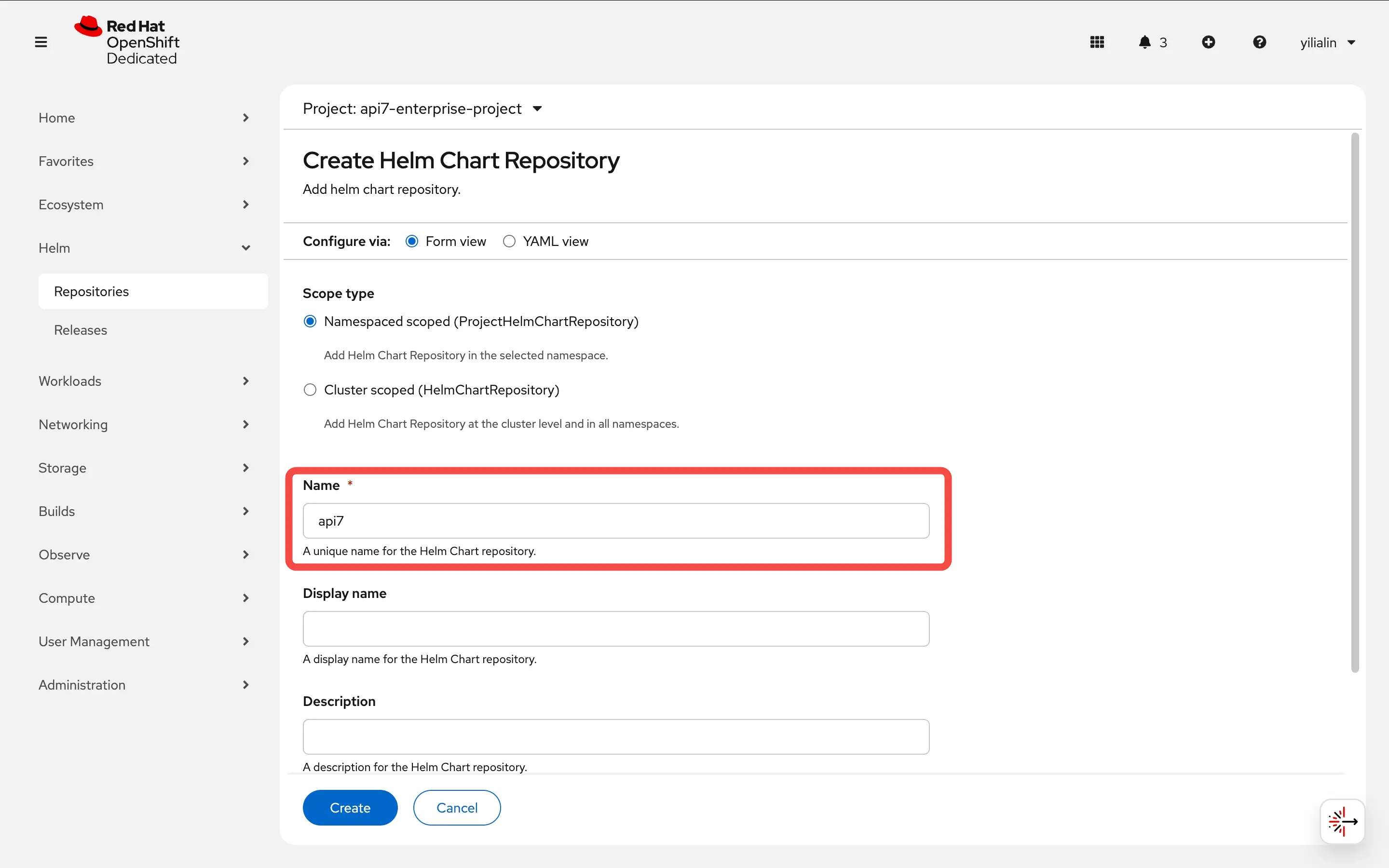Select the Form view radio button
1389x868 pixels.
tap(411, 241)
